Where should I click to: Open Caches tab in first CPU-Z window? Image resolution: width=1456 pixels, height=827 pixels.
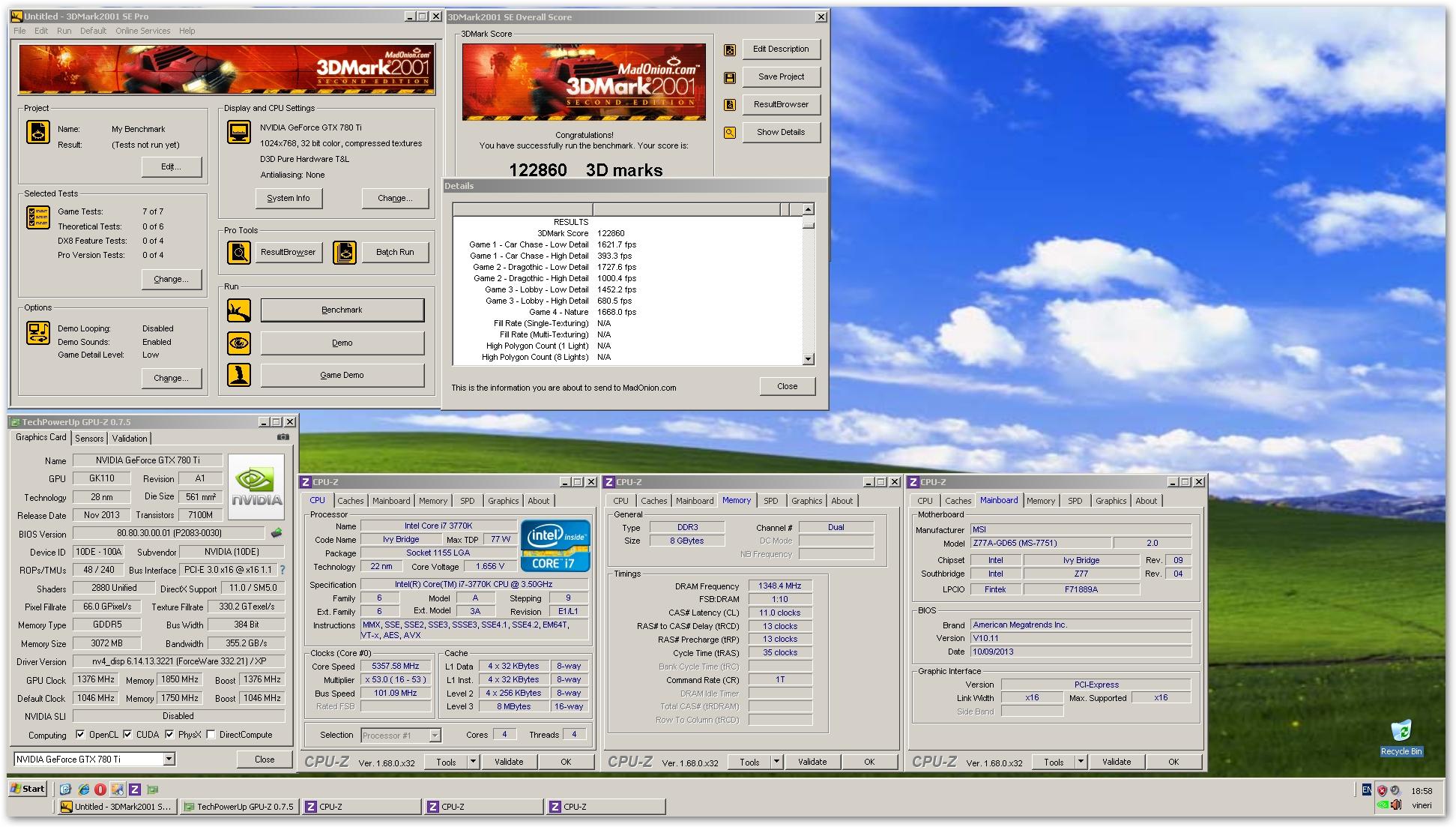pyautogui.click(x=350, y=501)
